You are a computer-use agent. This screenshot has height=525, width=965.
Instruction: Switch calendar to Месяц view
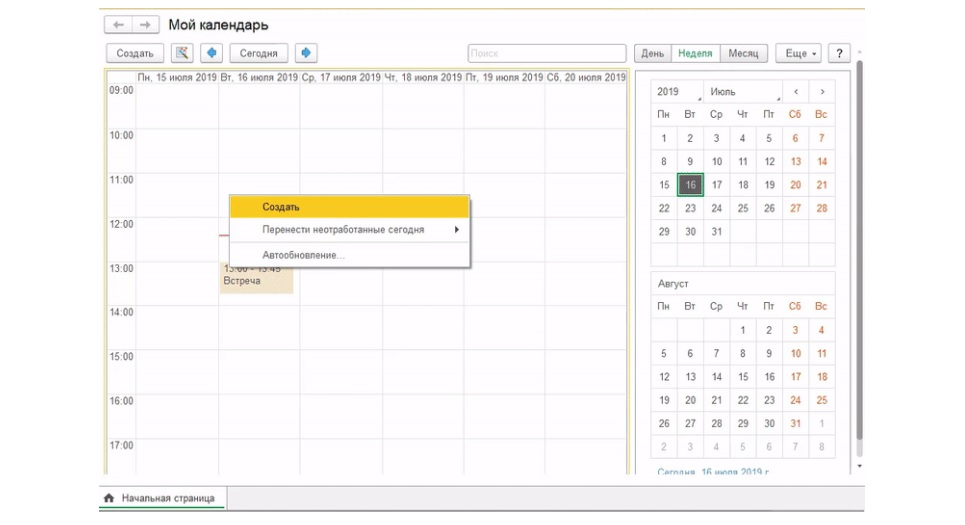point(742,53)
